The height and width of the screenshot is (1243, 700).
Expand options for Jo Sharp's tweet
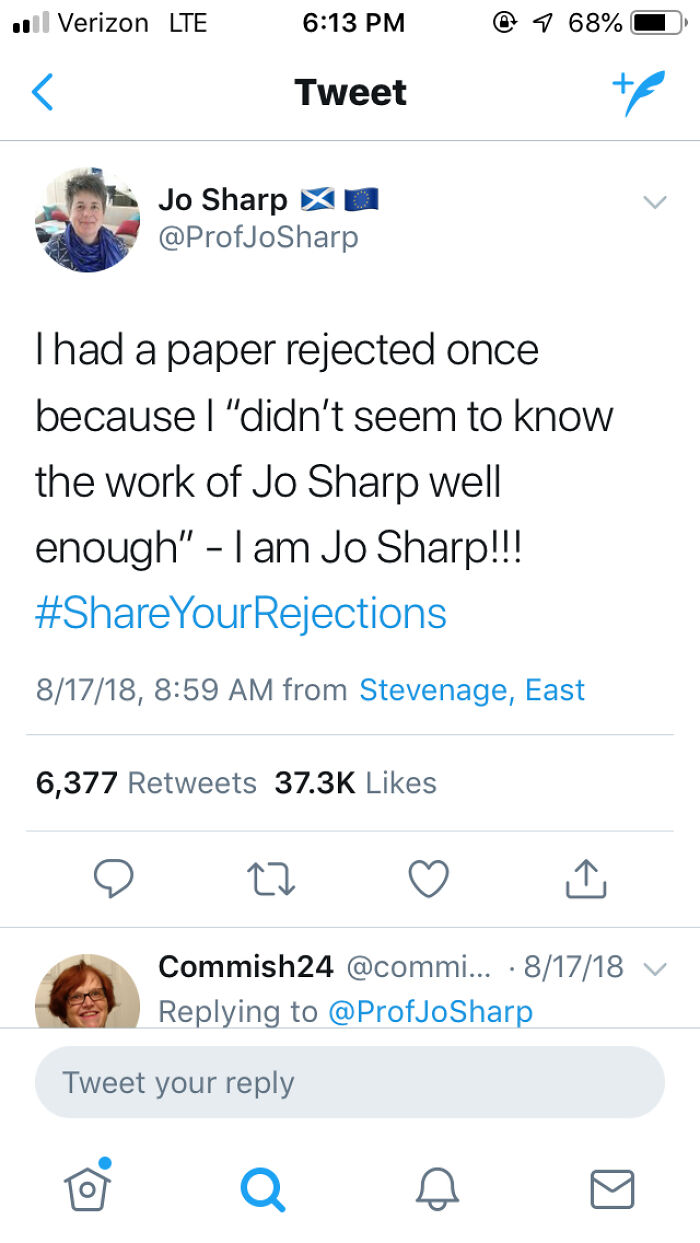655,201
